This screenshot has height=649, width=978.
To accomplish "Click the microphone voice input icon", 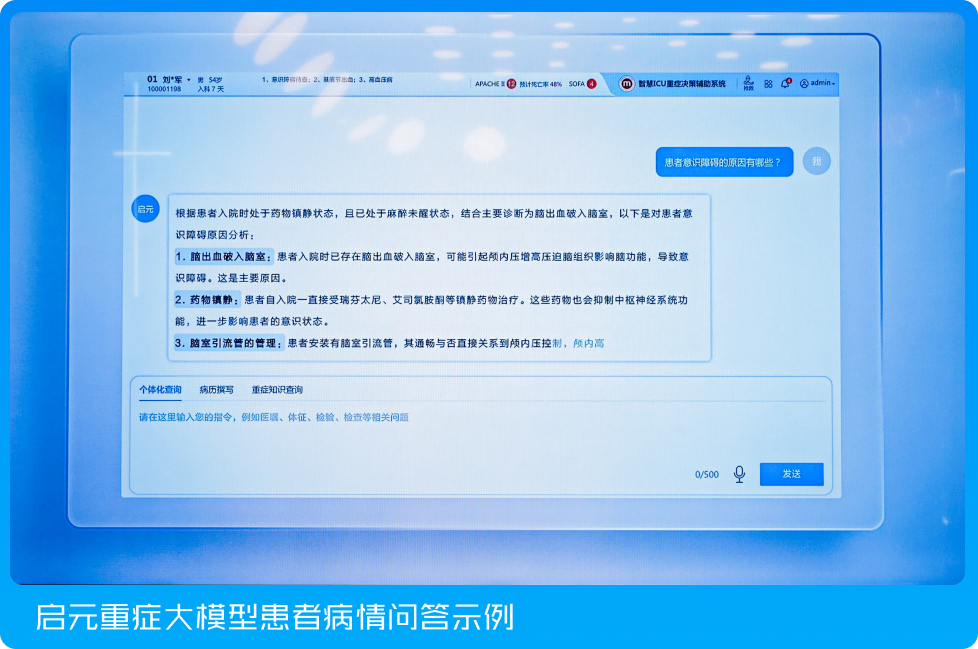I will click(x=739, y=474).
